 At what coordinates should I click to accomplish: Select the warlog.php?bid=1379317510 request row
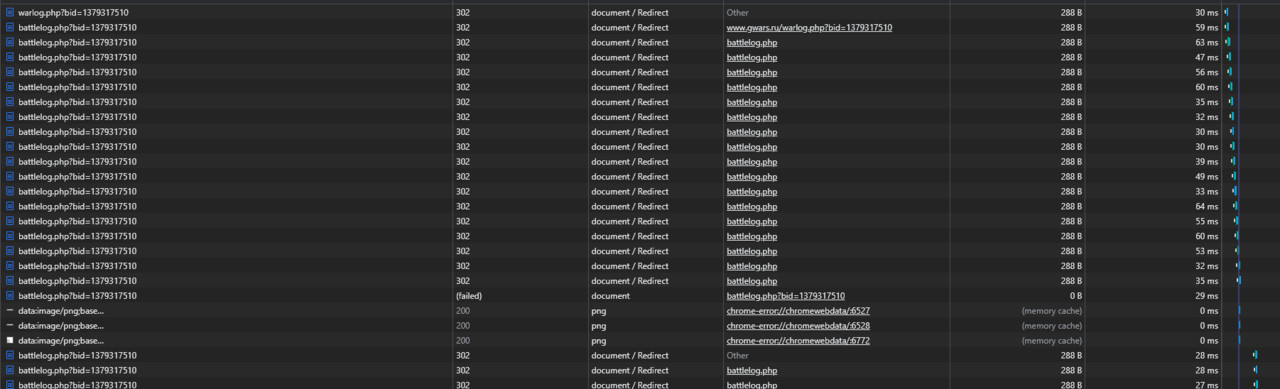click(x=640, y=12)
